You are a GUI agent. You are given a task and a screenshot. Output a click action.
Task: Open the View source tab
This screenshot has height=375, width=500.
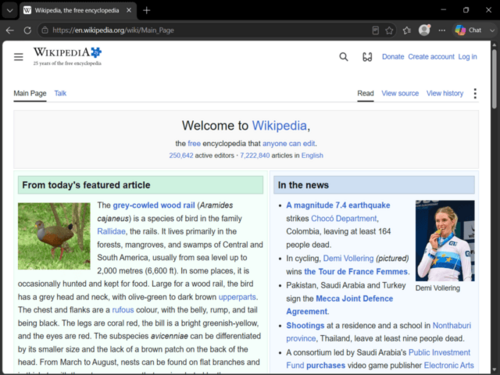click(x=400, y=93)
